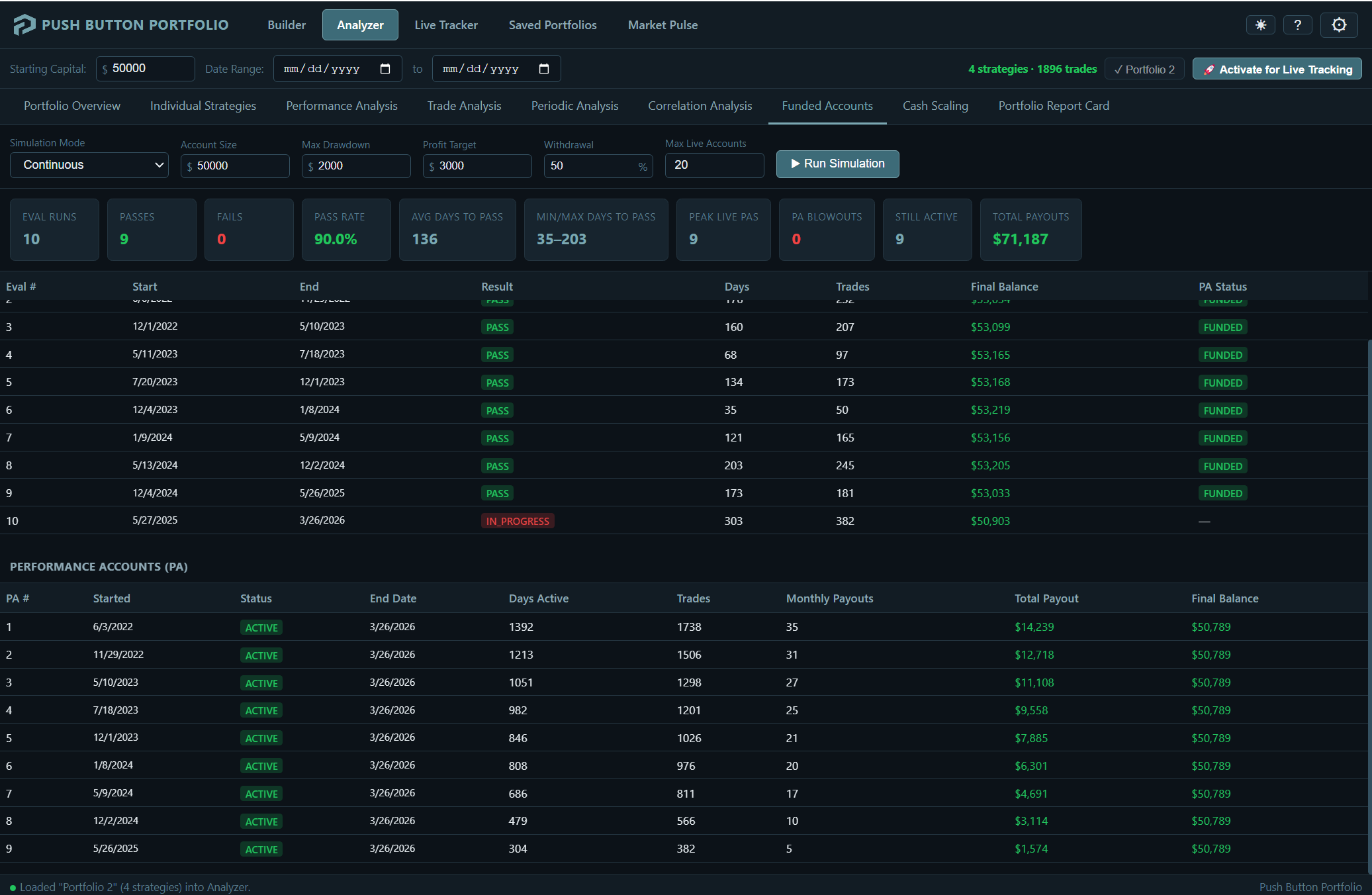Go to Live Tracker in top nav
1372x895 pixels.
click(x=445, y=25)
